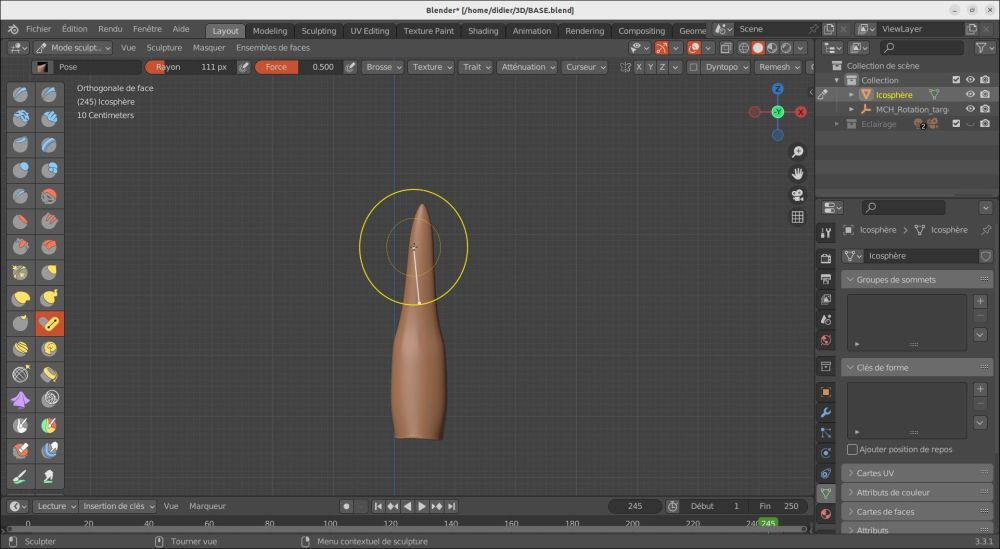Click the play animation button
This screenshot has width=1000, height=549.
(422, 506)
